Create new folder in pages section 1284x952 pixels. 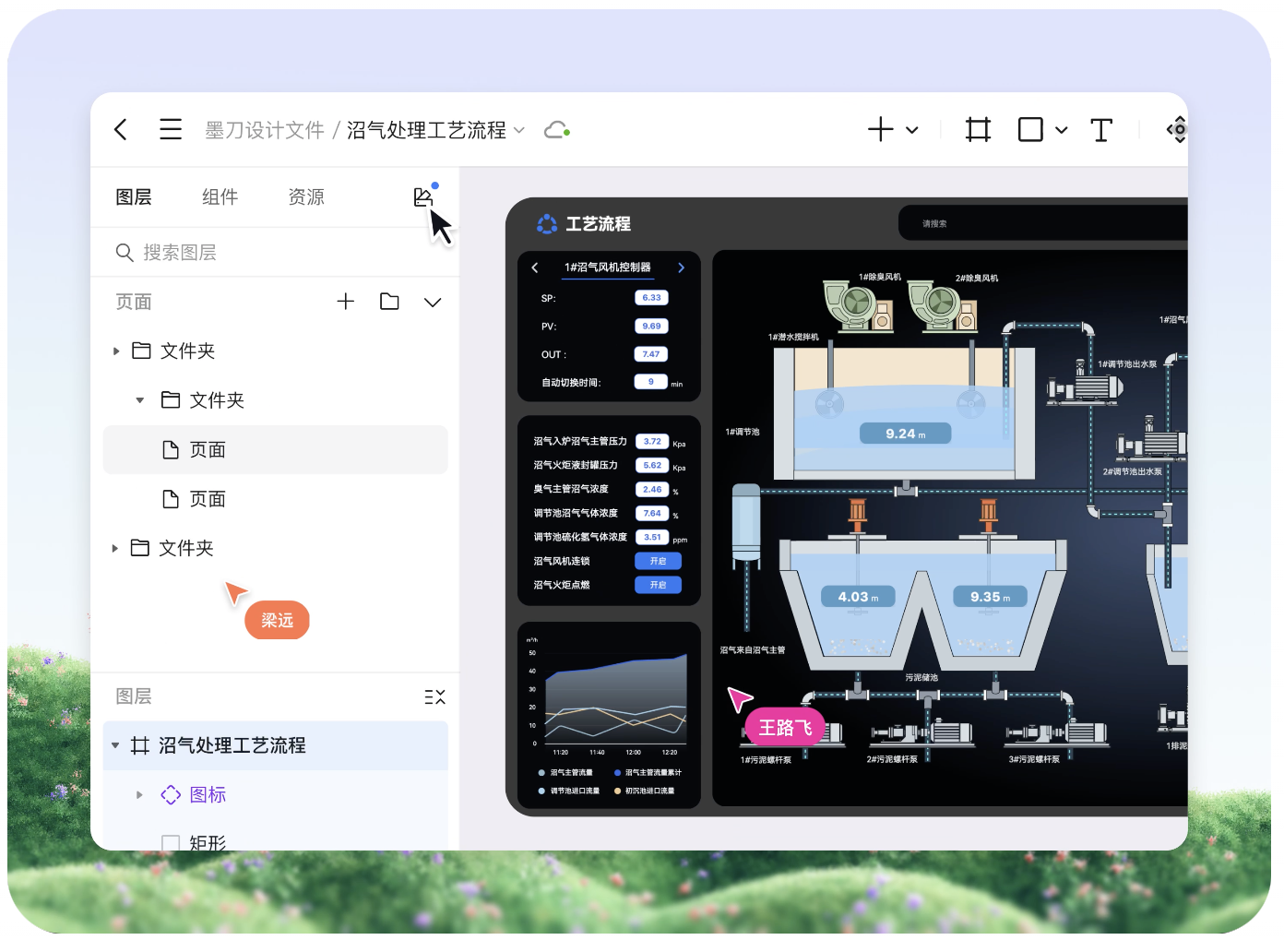(x=389, y=302)
